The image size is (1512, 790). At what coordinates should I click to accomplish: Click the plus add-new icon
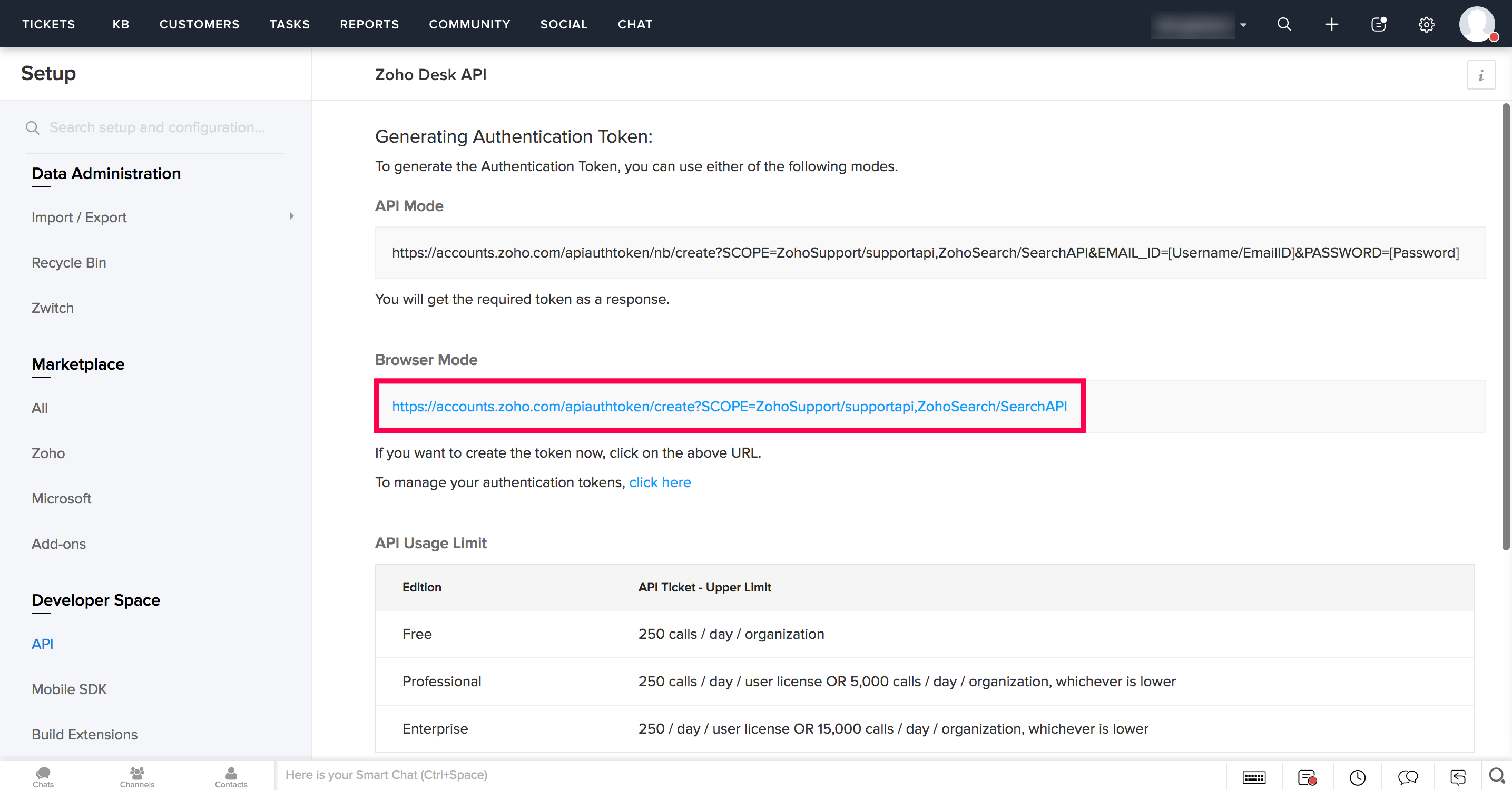pyautogui.click(x=1331, y=24)
